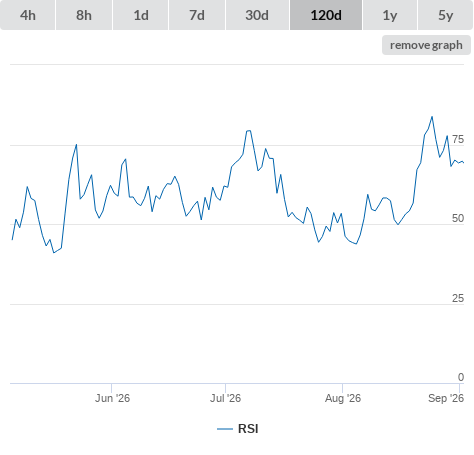Viewport: 474px width, 455px height.
Task: Select the 4h time range tab
Action: point(28,15)
